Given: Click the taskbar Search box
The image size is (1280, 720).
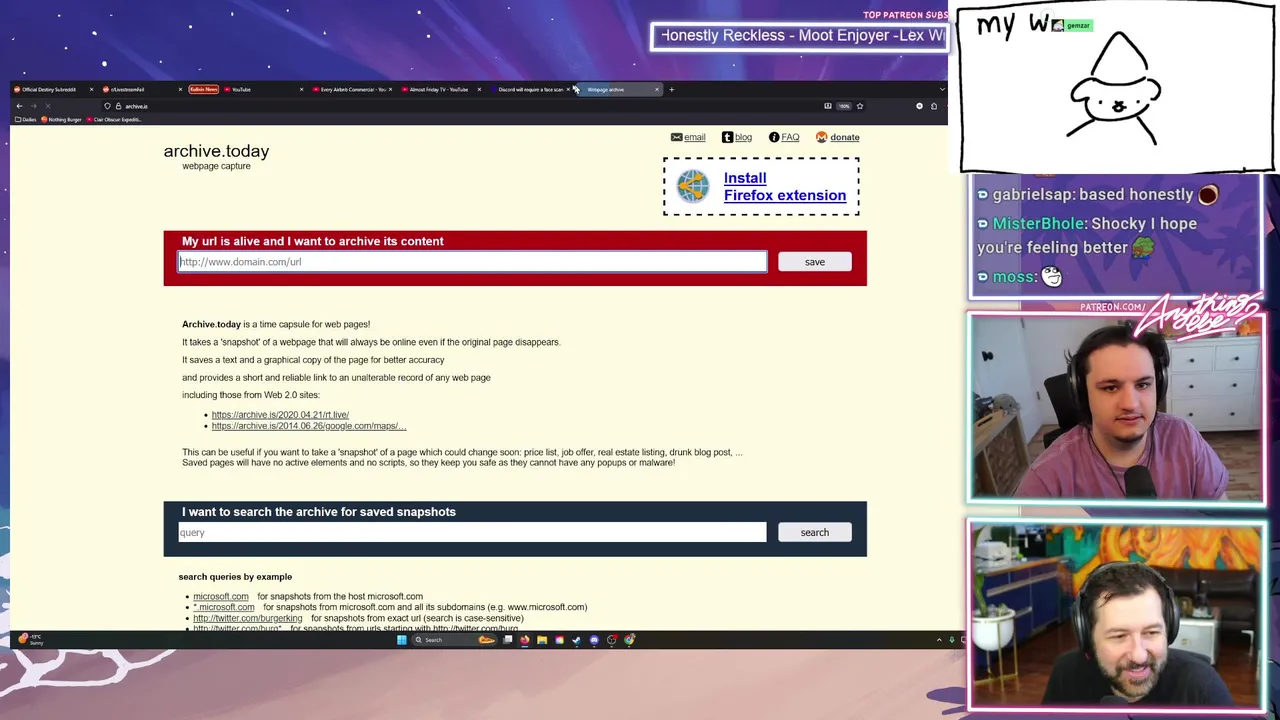Looking at the screenshot, I should [x=455, y=640].
